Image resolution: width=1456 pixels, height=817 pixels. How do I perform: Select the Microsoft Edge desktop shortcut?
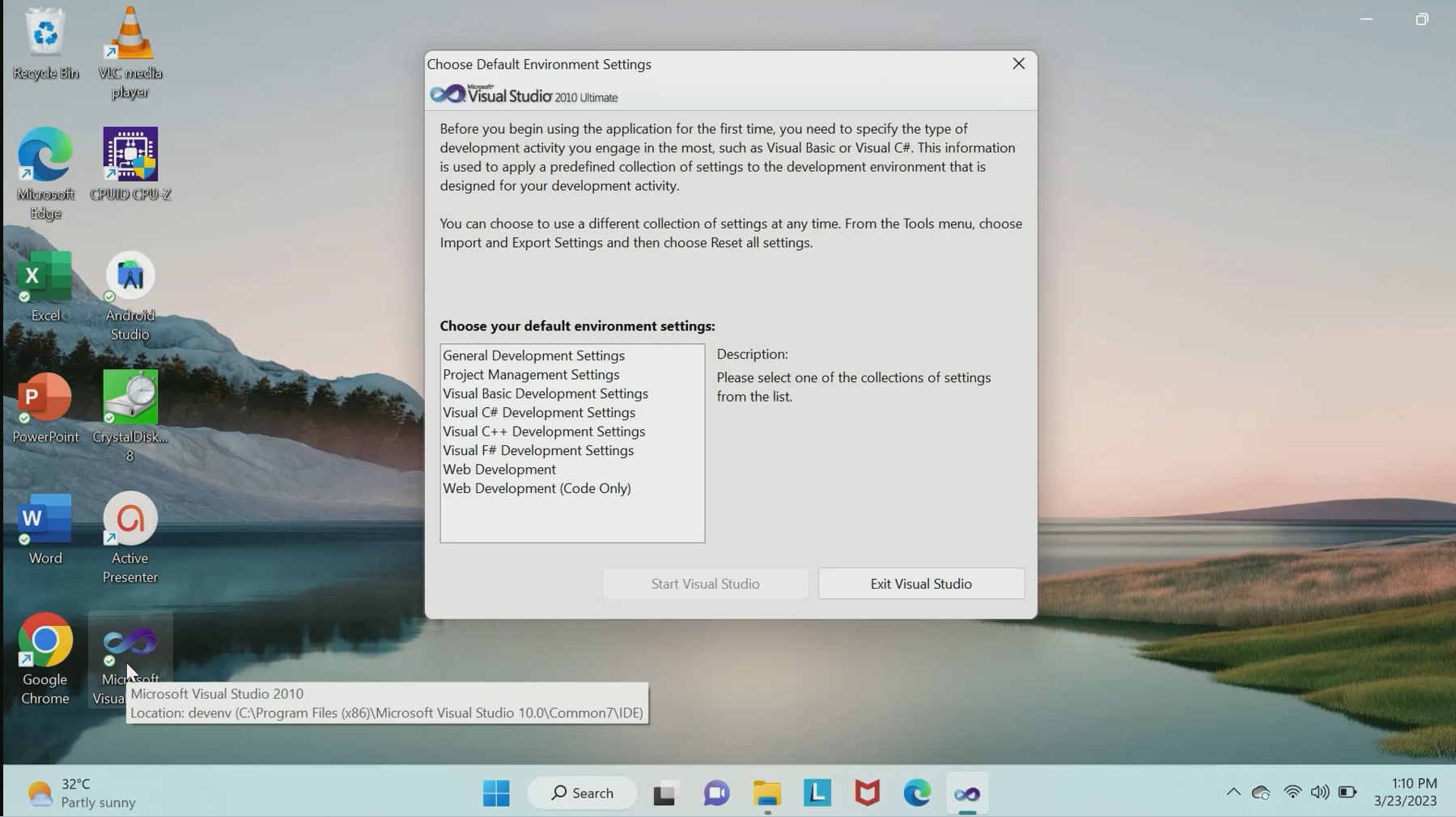click(x=45, y=173)
